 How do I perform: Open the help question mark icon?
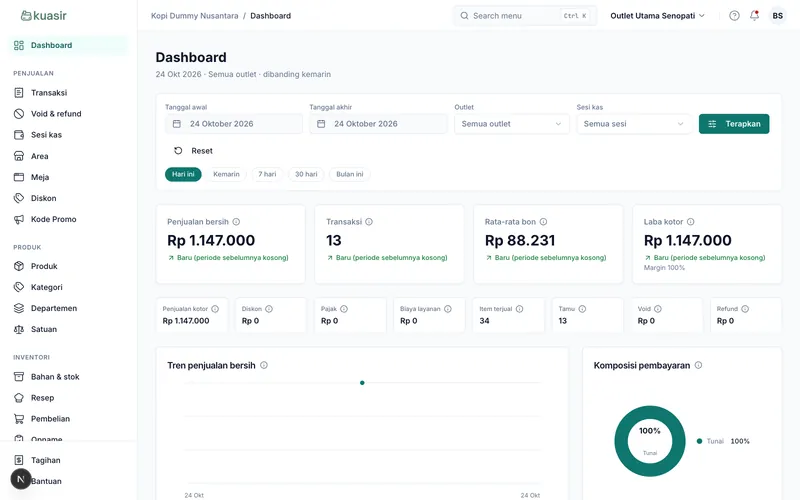(734, 16)
